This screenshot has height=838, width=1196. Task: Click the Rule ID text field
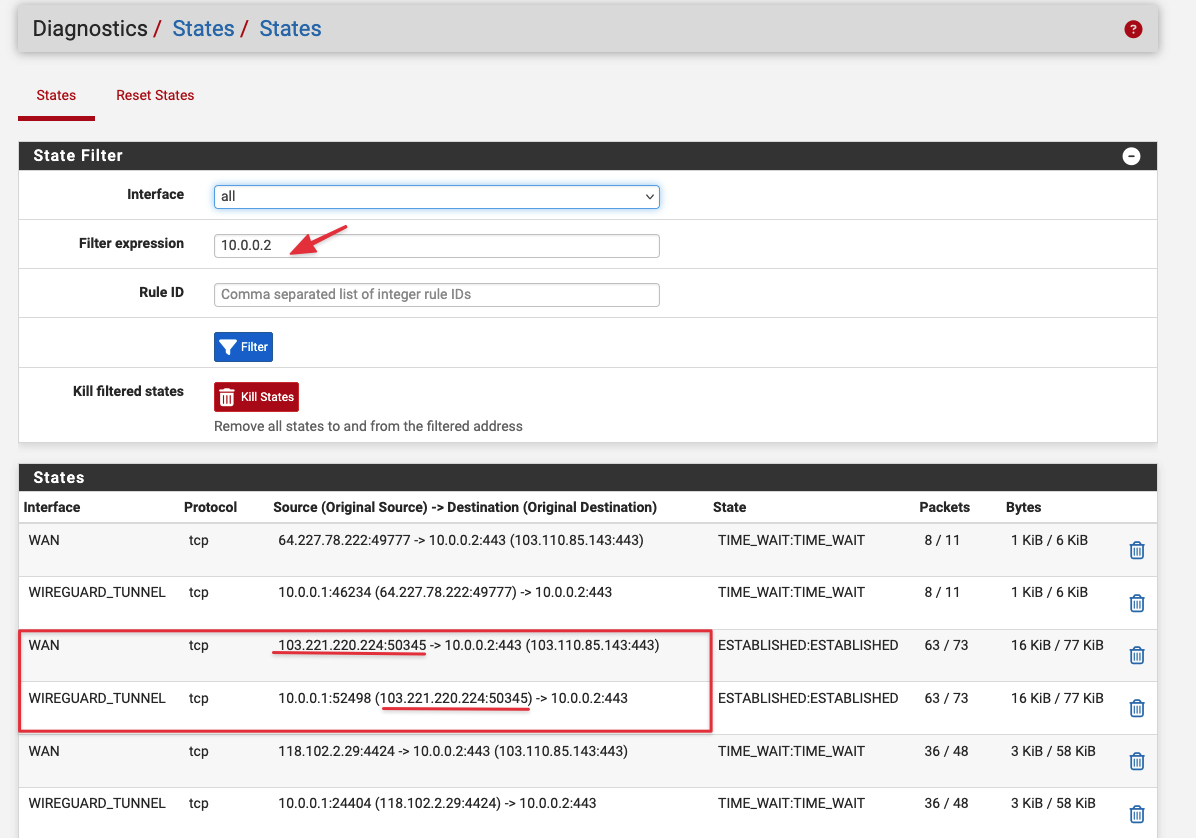[436, 295]
